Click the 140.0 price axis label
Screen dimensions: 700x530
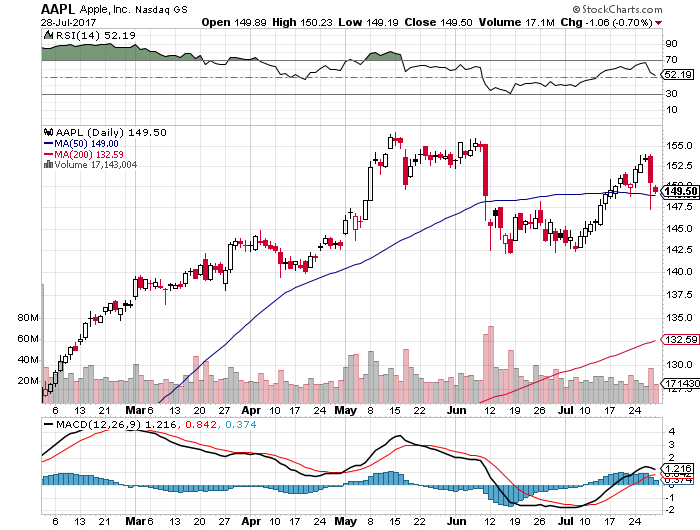tap(679, 272)
